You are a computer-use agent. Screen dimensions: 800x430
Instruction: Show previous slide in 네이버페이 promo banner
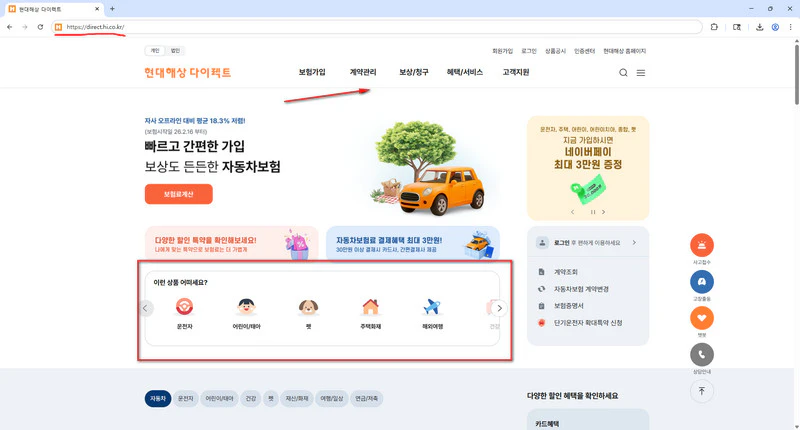click(572, 212)
